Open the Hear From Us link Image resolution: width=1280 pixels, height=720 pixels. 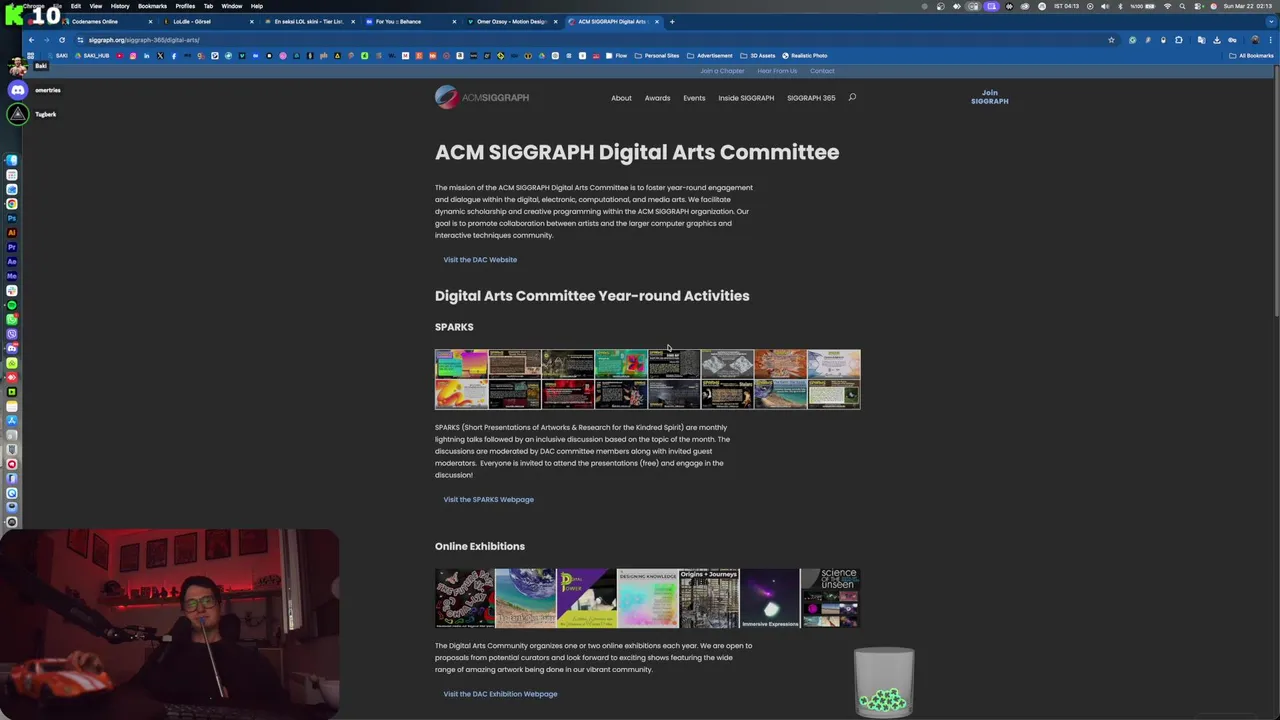(x=777, y=71)
